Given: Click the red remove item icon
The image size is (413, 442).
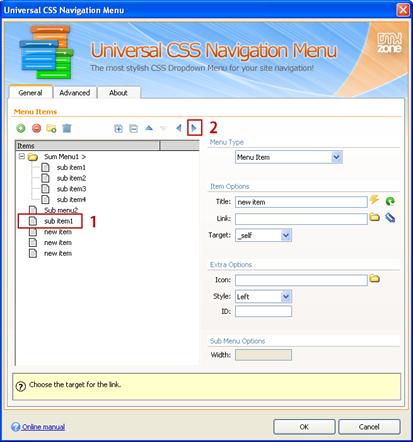Looking at the screenshot, I should 37,128.
